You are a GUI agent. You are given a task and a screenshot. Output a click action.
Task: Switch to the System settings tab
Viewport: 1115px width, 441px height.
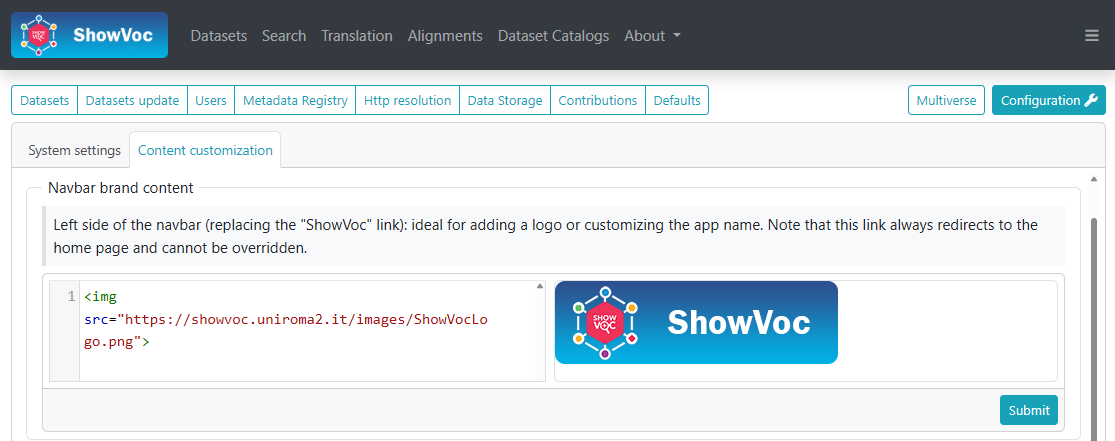pos(74,150)
